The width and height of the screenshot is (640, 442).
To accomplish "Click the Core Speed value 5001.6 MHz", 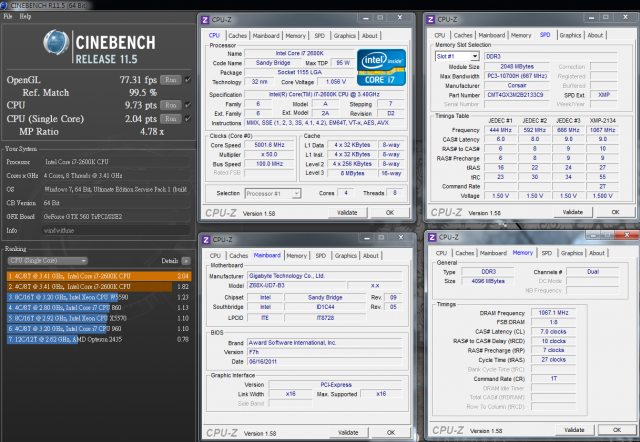I will [x=269, y=145].
